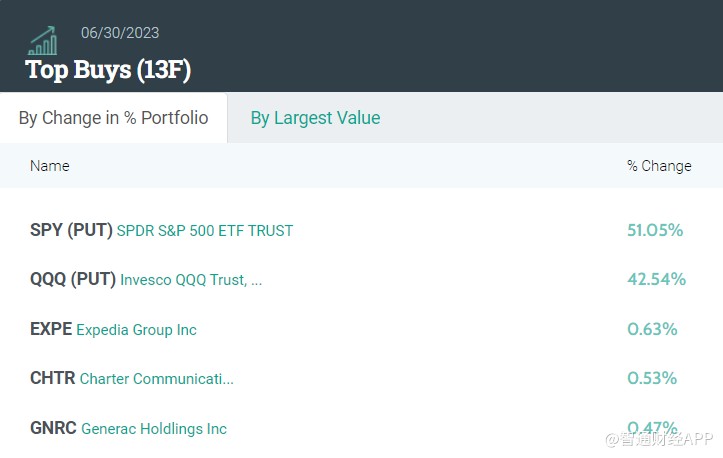This screenshot has width=723, height=458.
Task: Click the 51.05% change value for SPY
Action: click(655, 230)
